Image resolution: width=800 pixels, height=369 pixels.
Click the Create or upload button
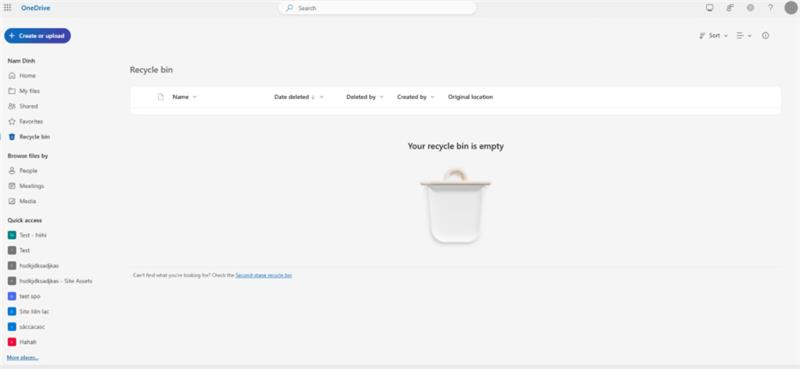[x=37, y=36]
